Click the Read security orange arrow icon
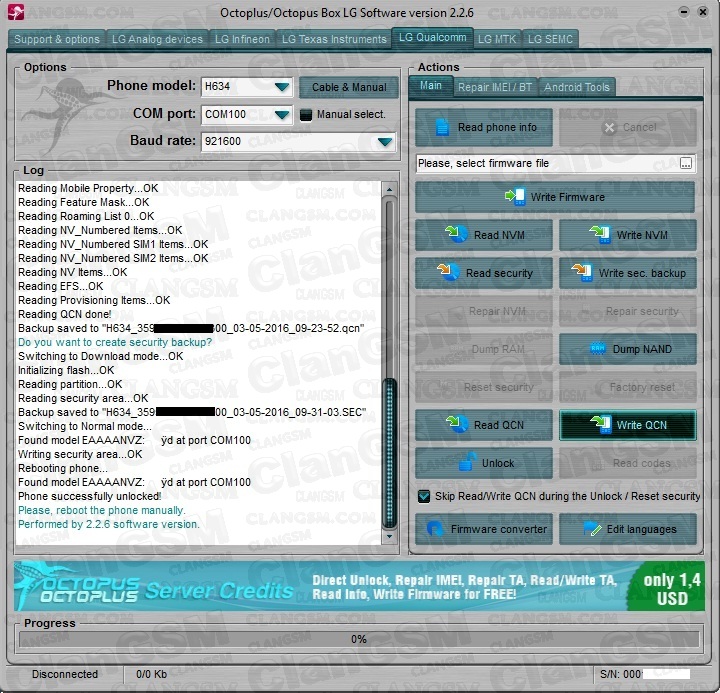 [x=448, y=272]
